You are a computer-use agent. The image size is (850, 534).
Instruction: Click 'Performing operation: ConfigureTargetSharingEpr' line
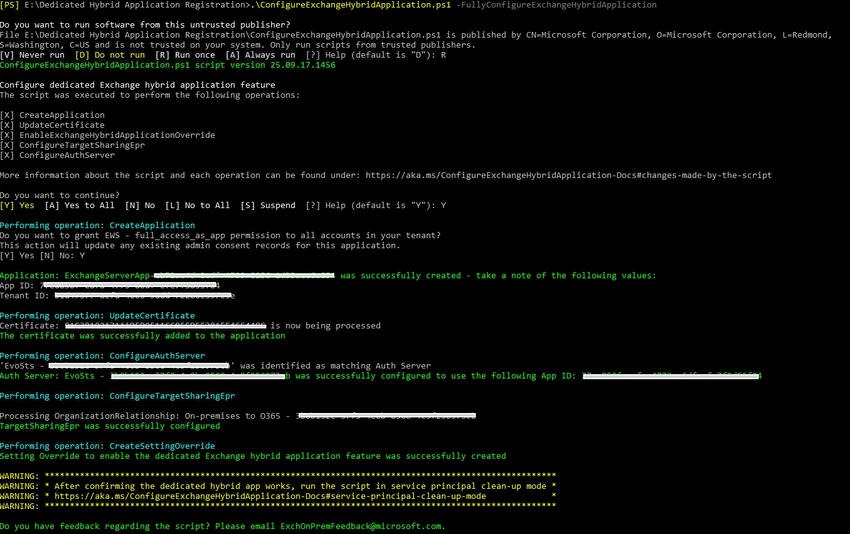(x=118, y=396)
